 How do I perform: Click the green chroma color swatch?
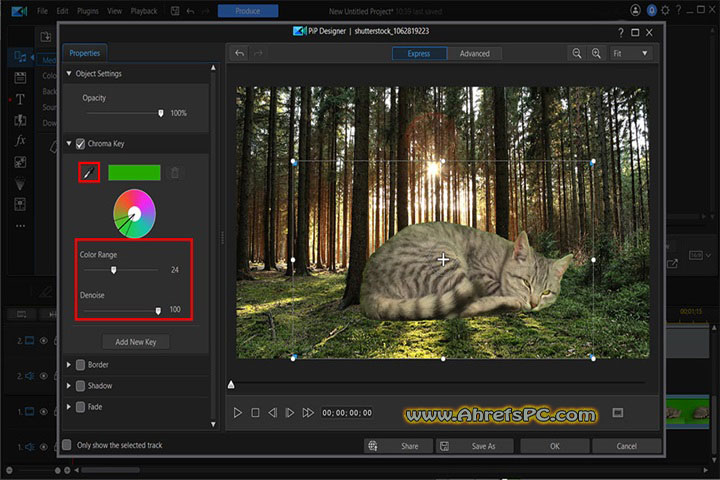pyautogui.click(x=134, y=173)
